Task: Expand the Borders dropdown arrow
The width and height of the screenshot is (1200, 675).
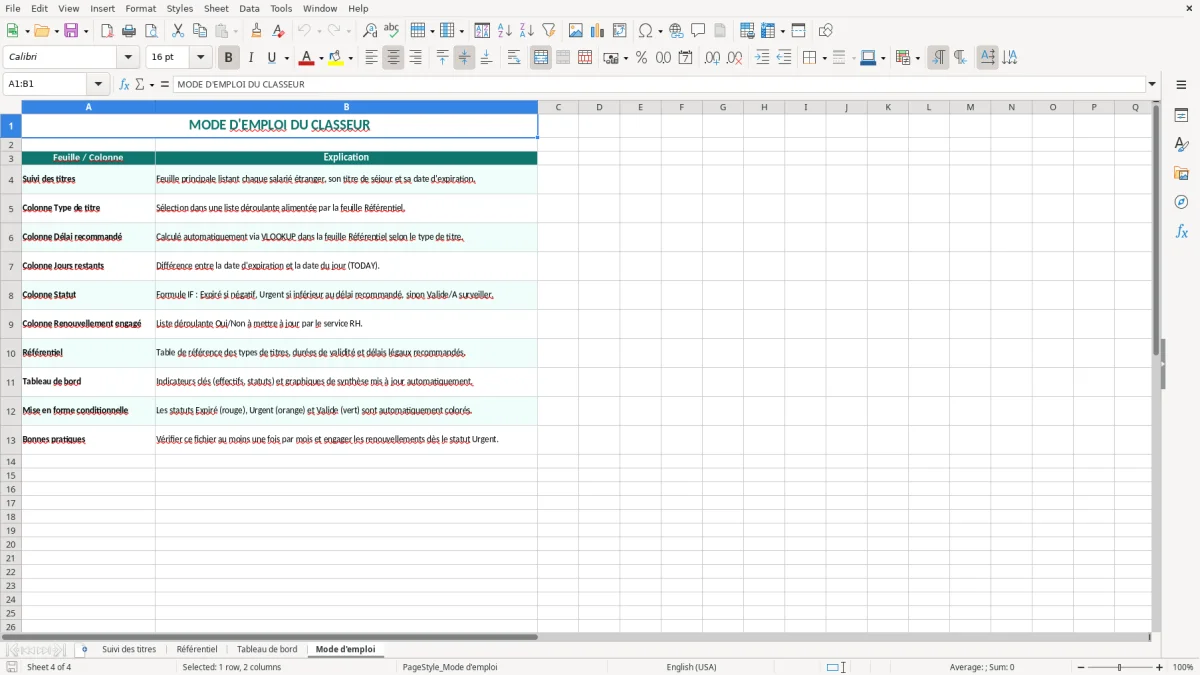Action: tap(823, 59)
